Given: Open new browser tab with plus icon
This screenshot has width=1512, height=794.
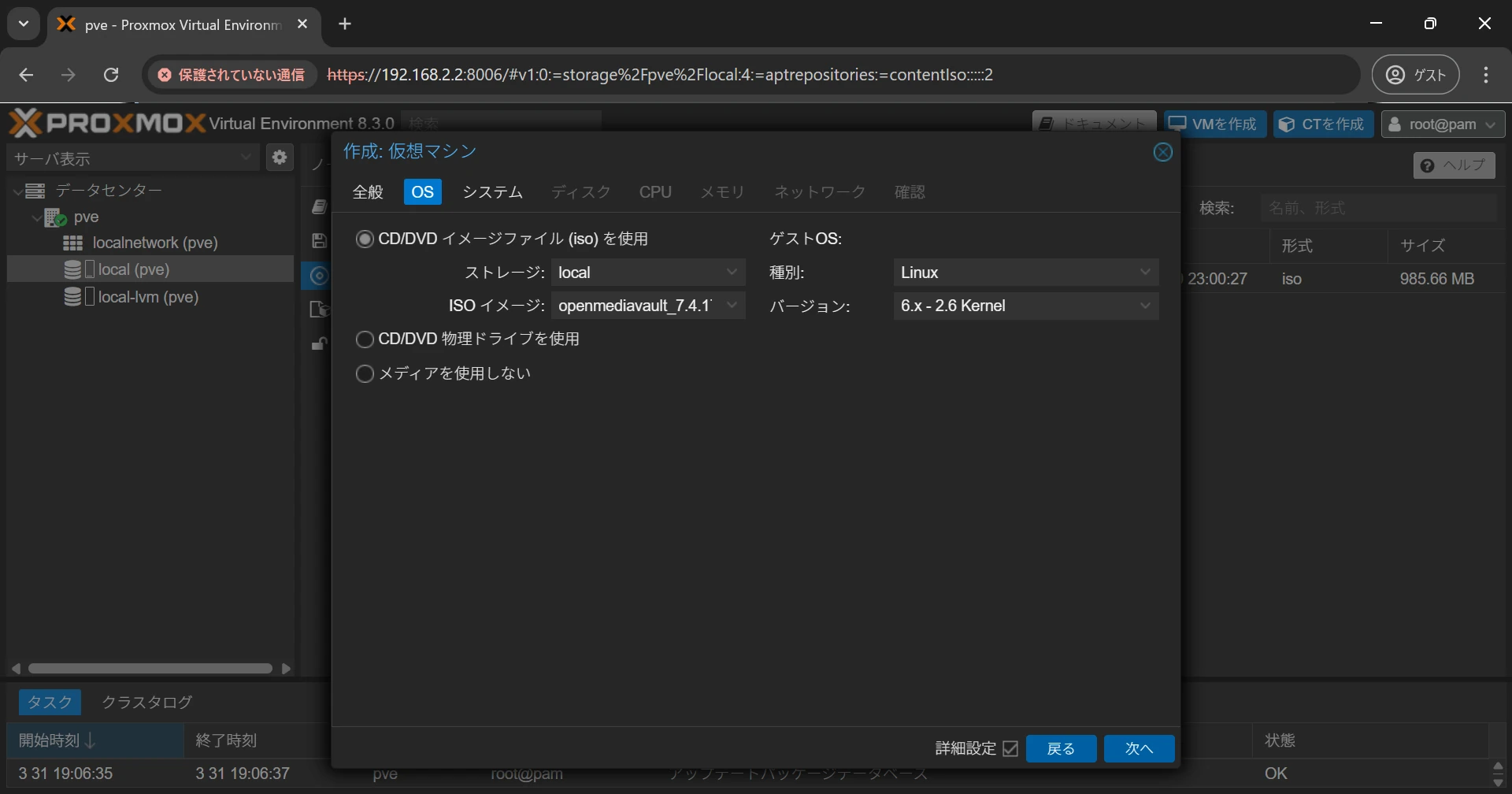Looking at the screenshot, I should pyautogui.click(x=345, y=24).
